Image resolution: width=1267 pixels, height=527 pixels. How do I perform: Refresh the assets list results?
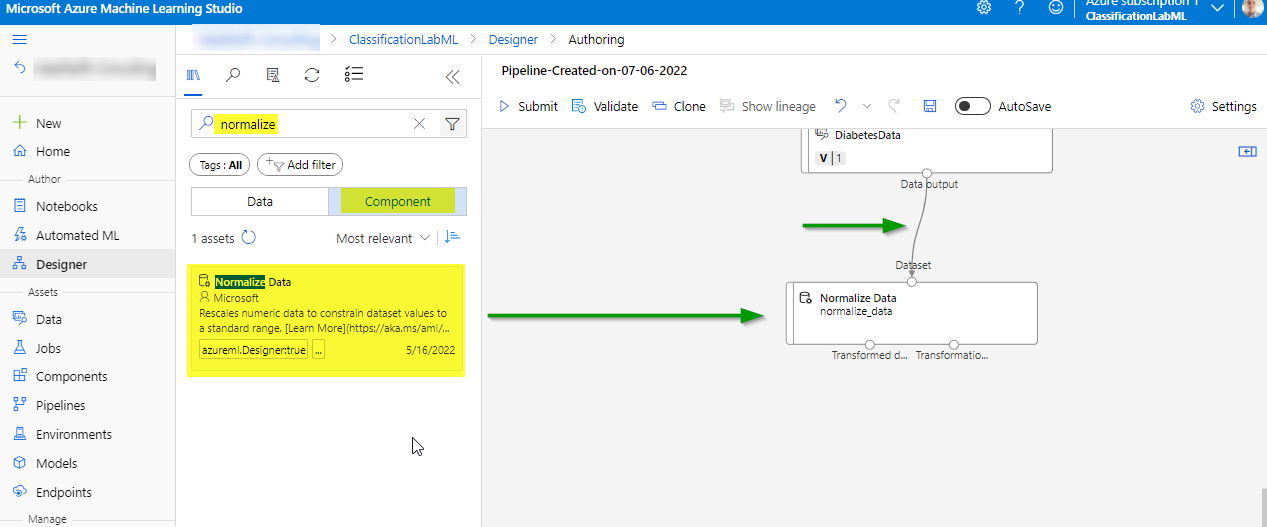click(249, 238)
